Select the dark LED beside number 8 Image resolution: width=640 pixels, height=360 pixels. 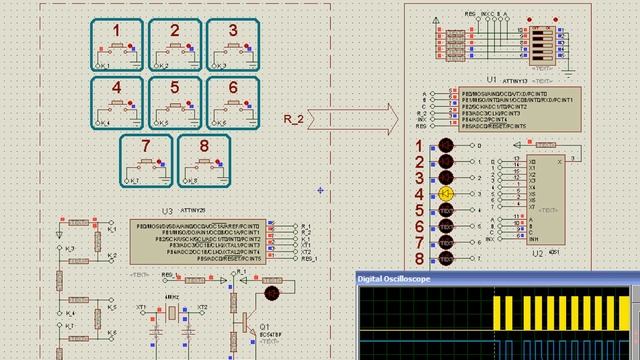[x=446, y=258]
